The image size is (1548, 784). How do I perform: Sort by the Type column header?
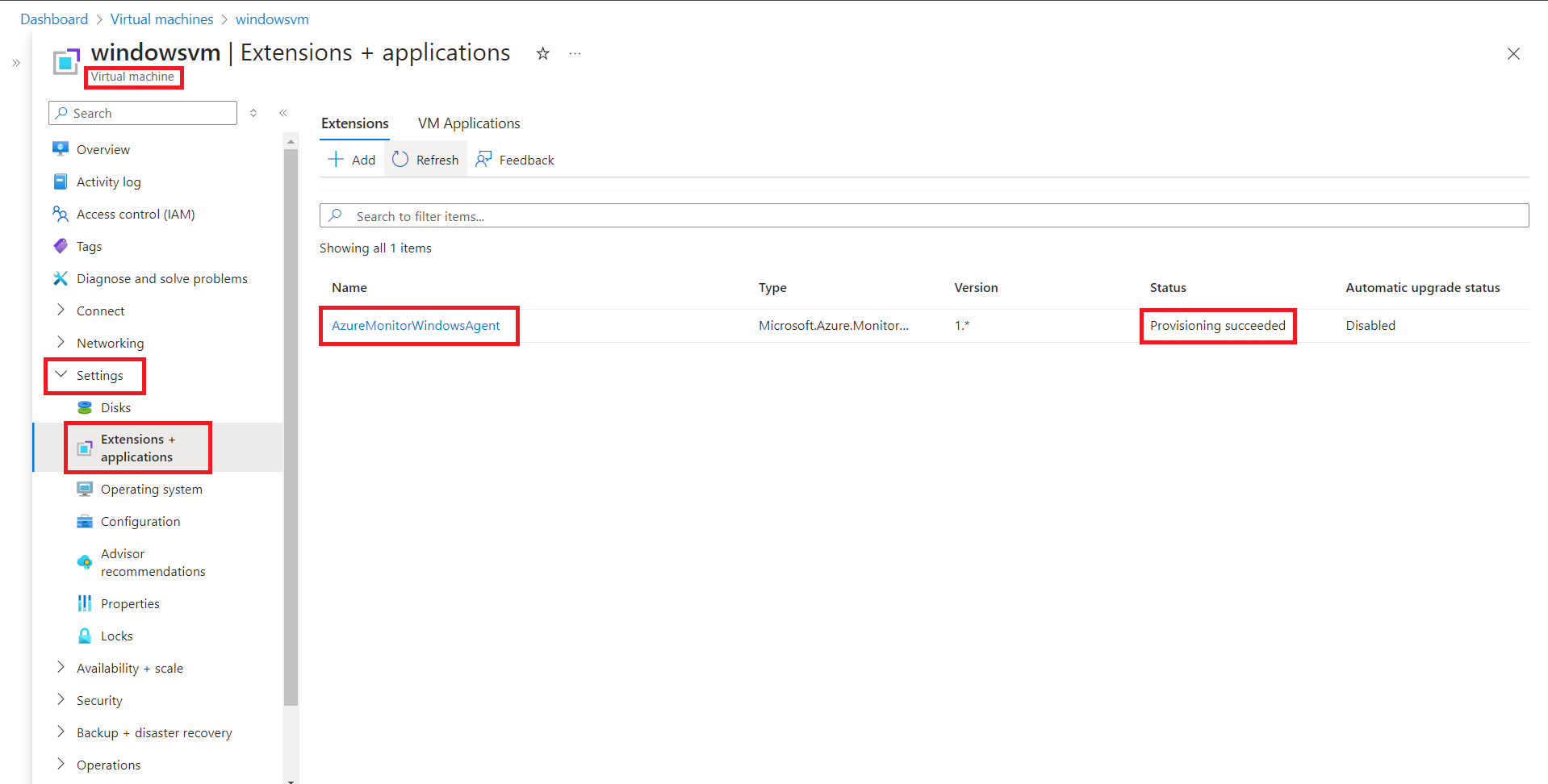(x=772, y=287)
